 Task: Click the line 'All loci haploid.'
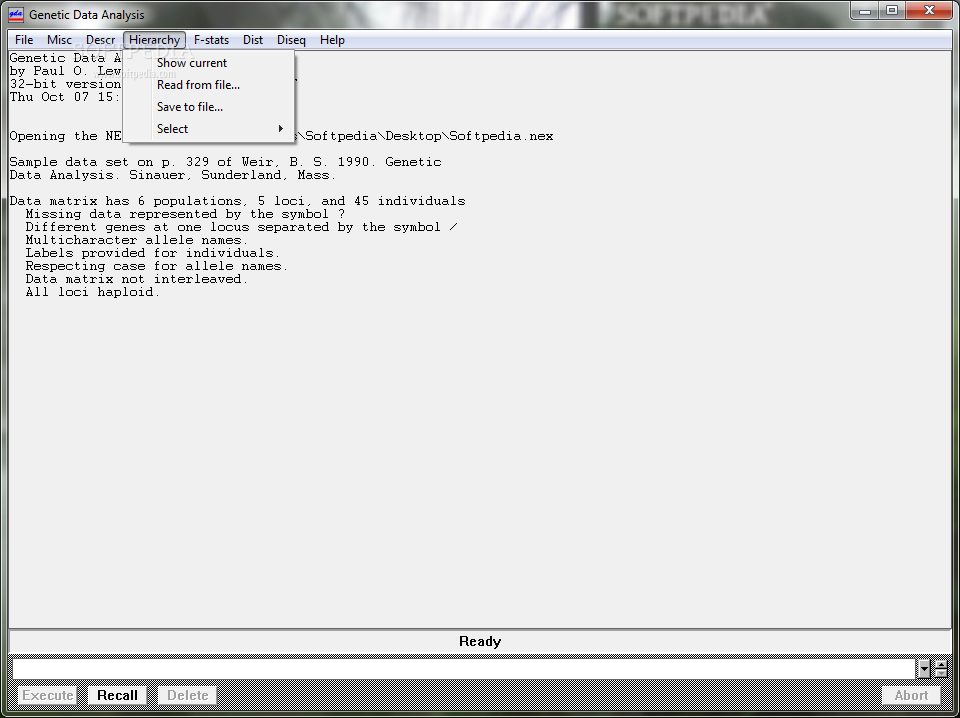point(92,292)
